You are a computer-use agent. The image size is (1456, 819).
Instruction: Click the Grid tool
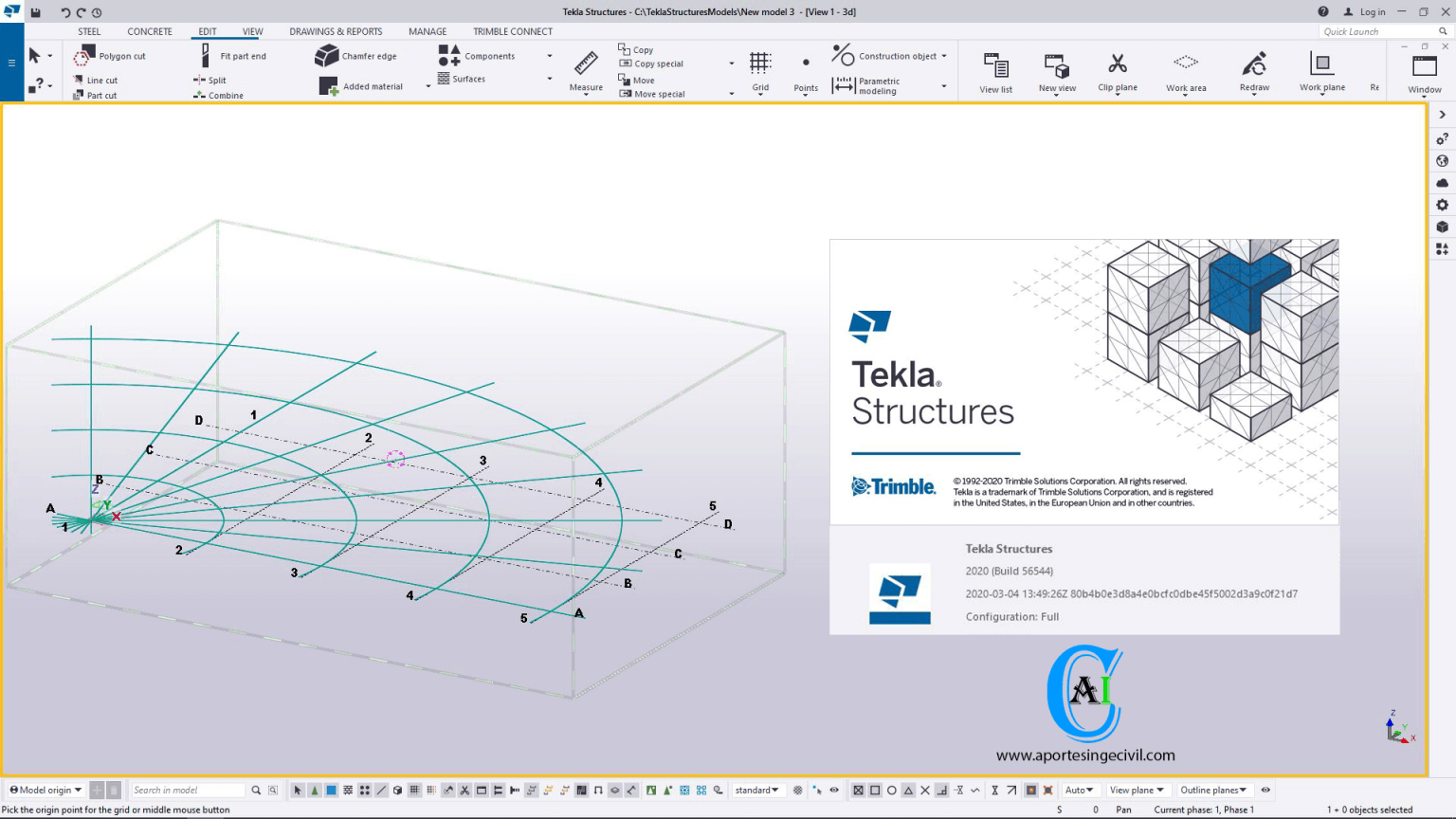760,71
